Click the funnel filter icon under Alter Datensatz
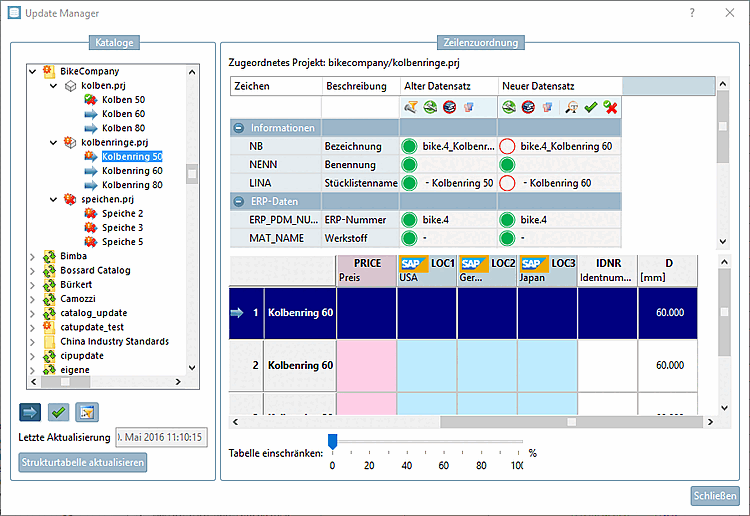The width and height of the screenshot is (750, 516). tap(411, 107)
